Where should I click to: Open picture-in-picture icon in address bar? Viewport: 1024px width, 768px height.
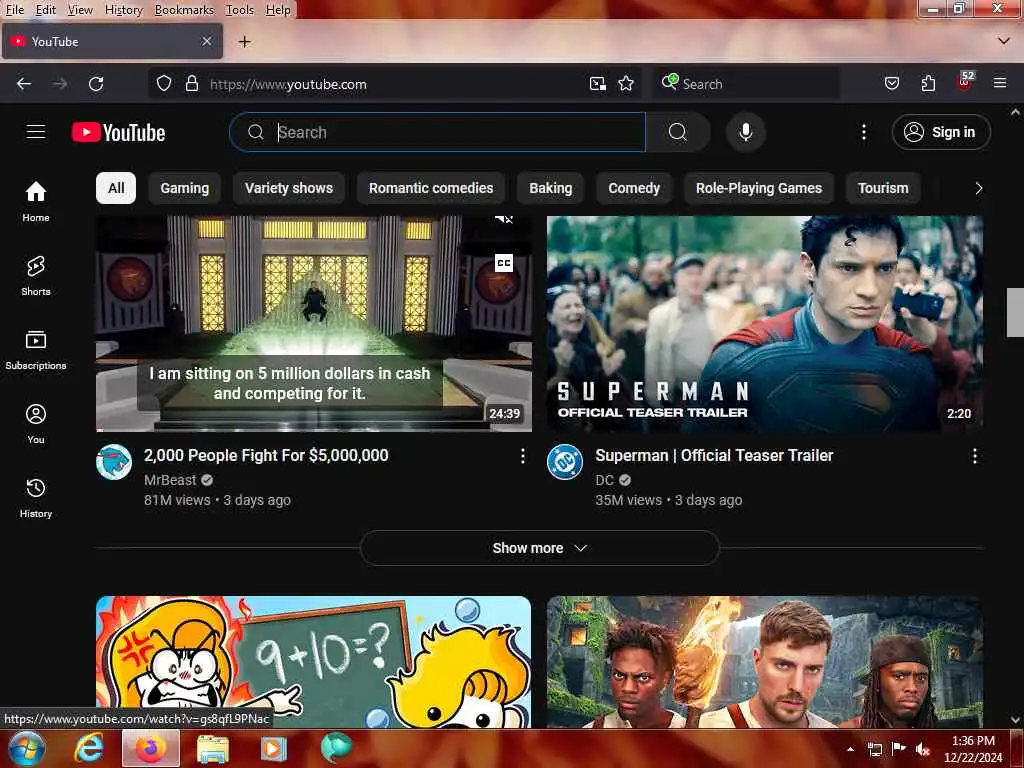tap(597, 84)
